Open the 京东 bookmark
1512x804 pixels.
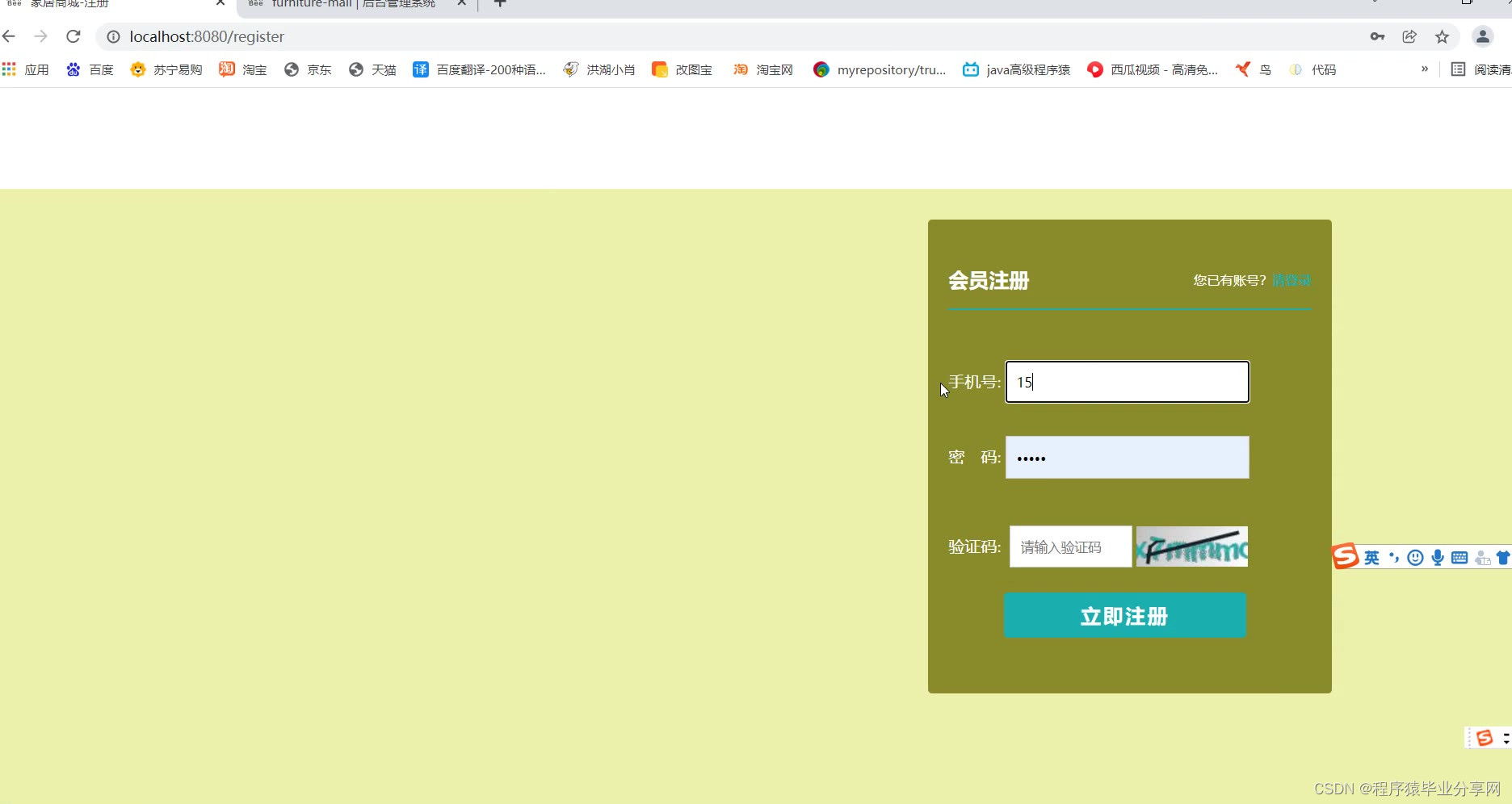pyautogui.click(x=308, y=69)
